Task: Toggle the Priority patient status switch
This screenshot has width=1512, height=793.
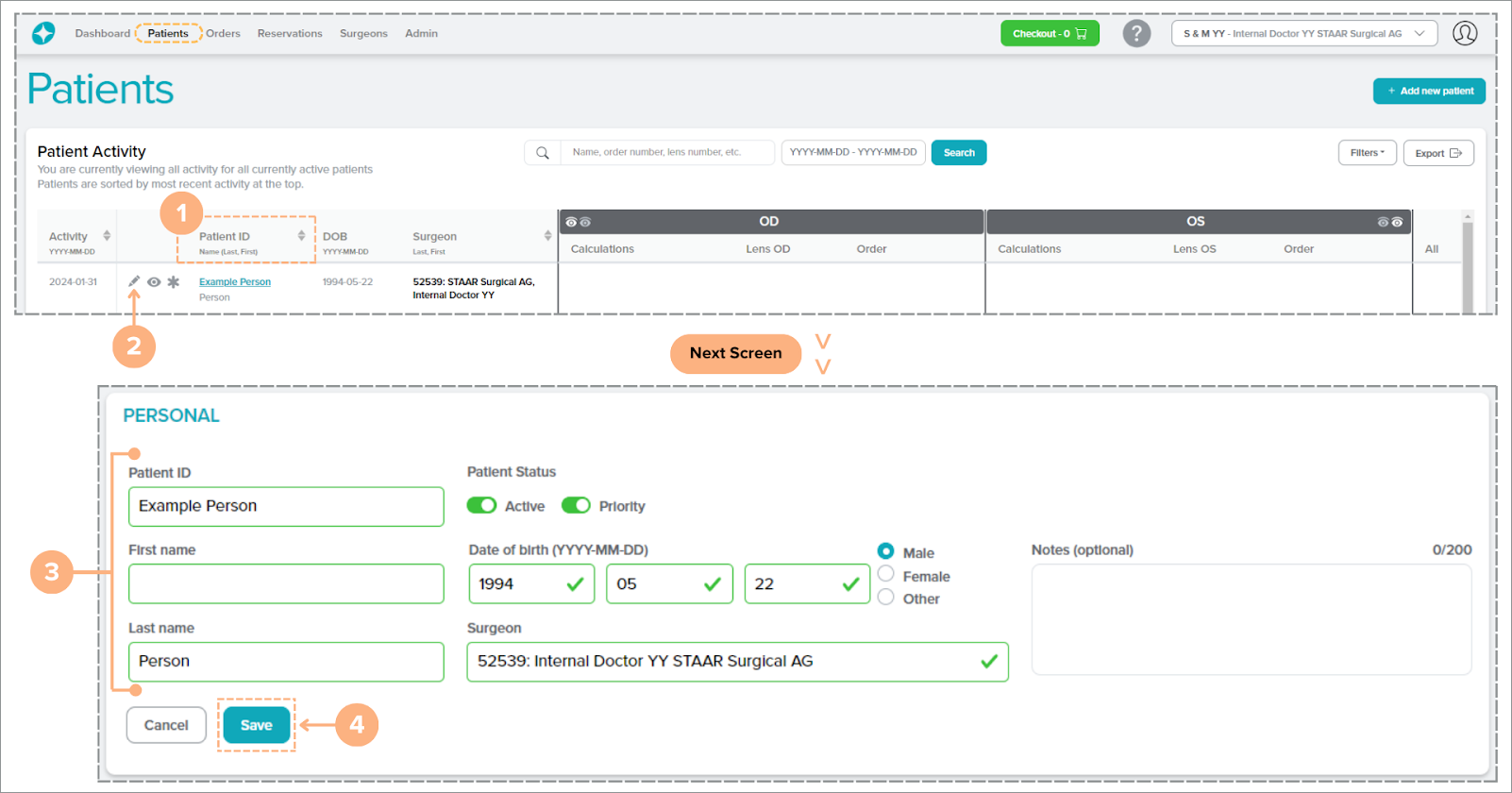Action: [576, 506]
